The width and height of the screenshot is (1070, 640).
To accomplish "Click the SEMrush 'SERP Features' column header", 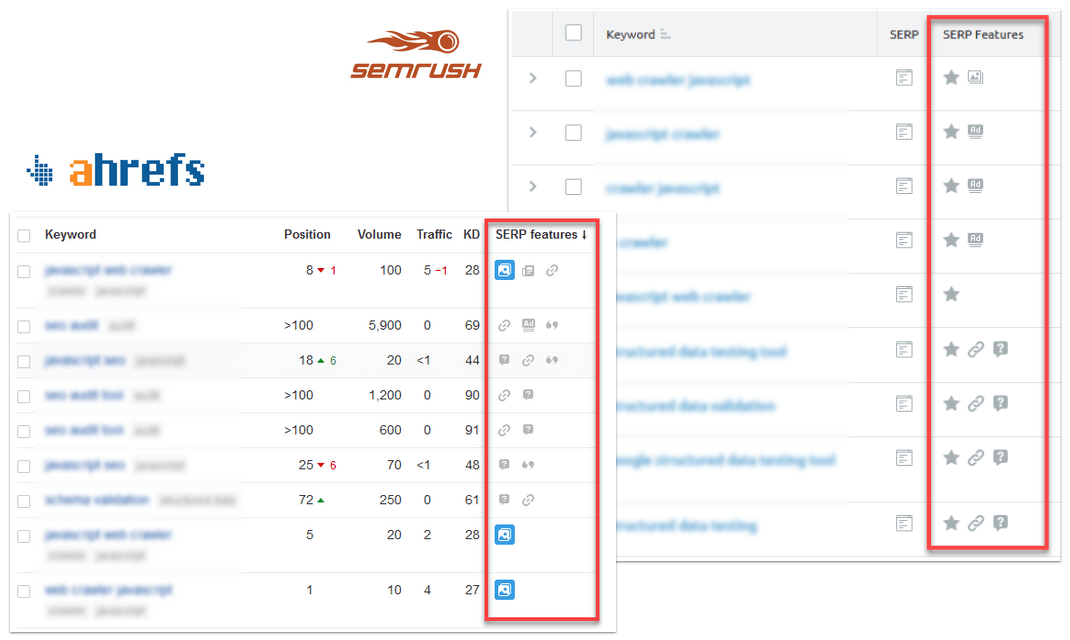I will pos(983,34).
